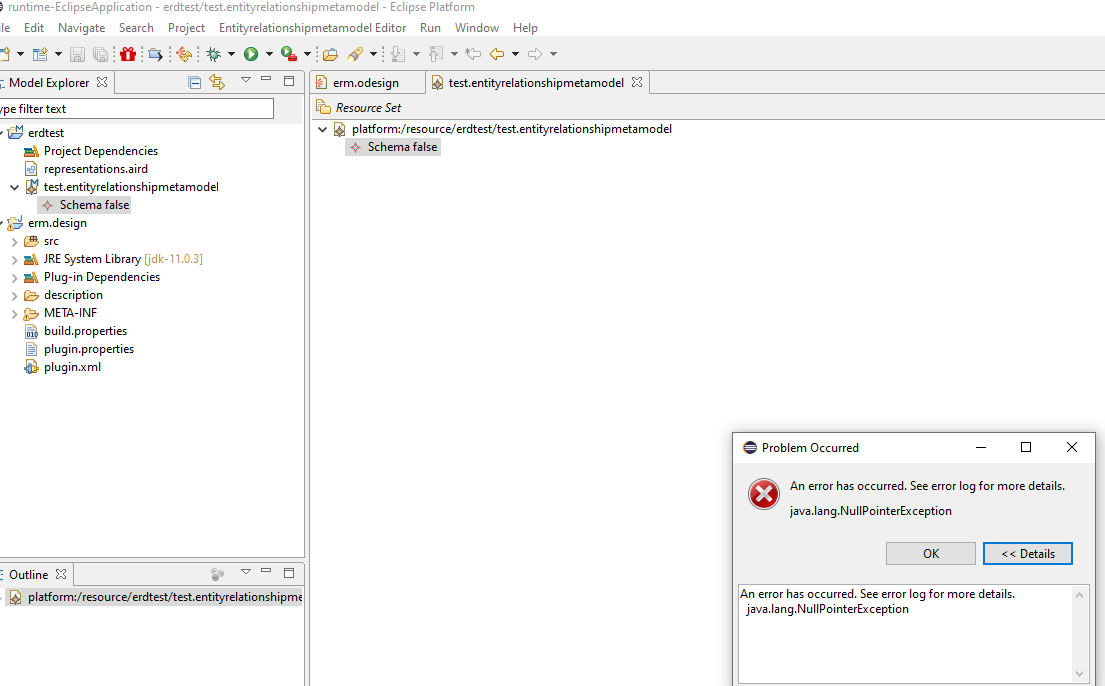
Task: Click Collapse All icon in Model Explorer
Action: [x=195, y=82]
